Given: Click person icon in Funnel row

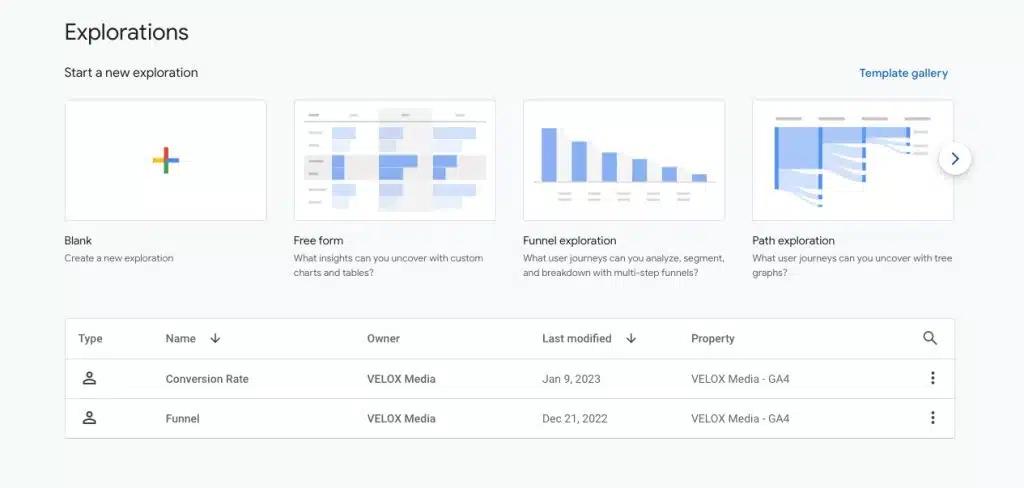Looking at the screenshot, I should (x=89, y=418).
